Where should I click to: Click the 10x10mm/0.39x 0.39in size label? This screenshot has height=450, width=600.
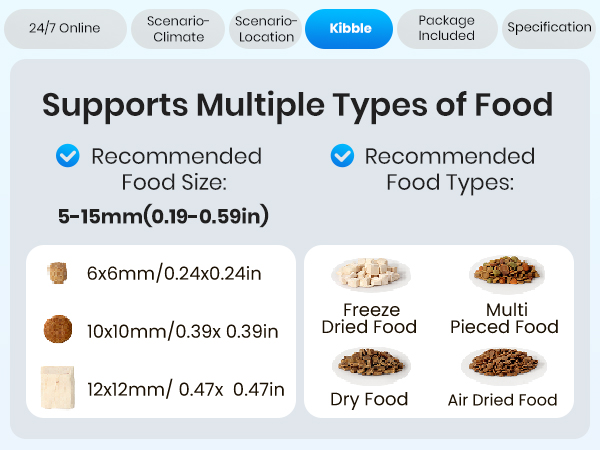[x=182, y=331]
